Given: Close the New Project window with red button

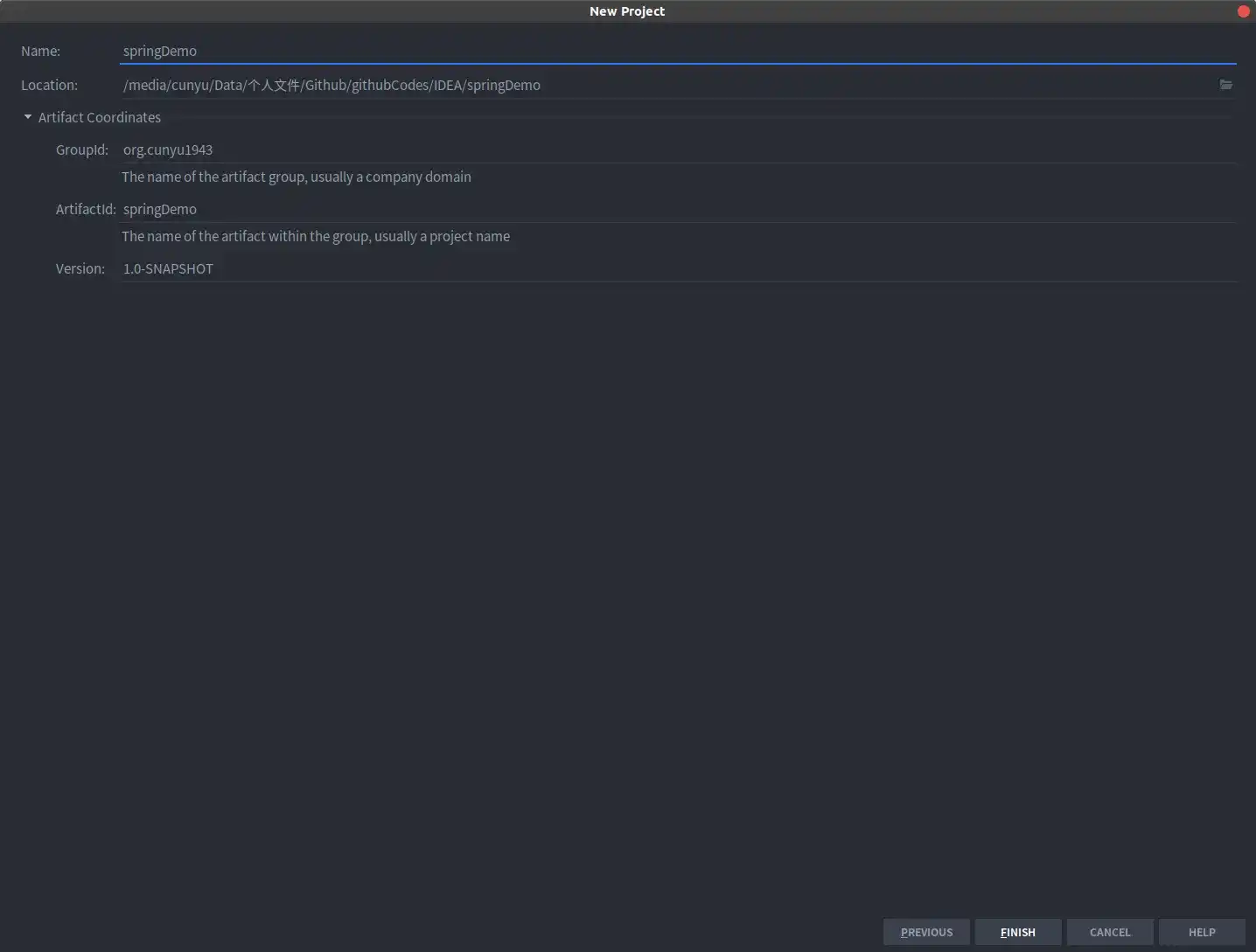Looking at the screenshot, I should click(x=1243, y=11).
